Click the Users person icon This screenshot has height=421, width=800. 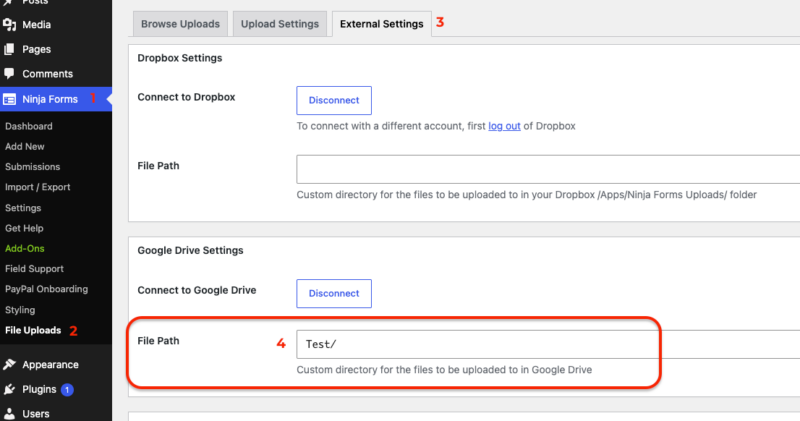pyautogui.click(x=9, y=414)
